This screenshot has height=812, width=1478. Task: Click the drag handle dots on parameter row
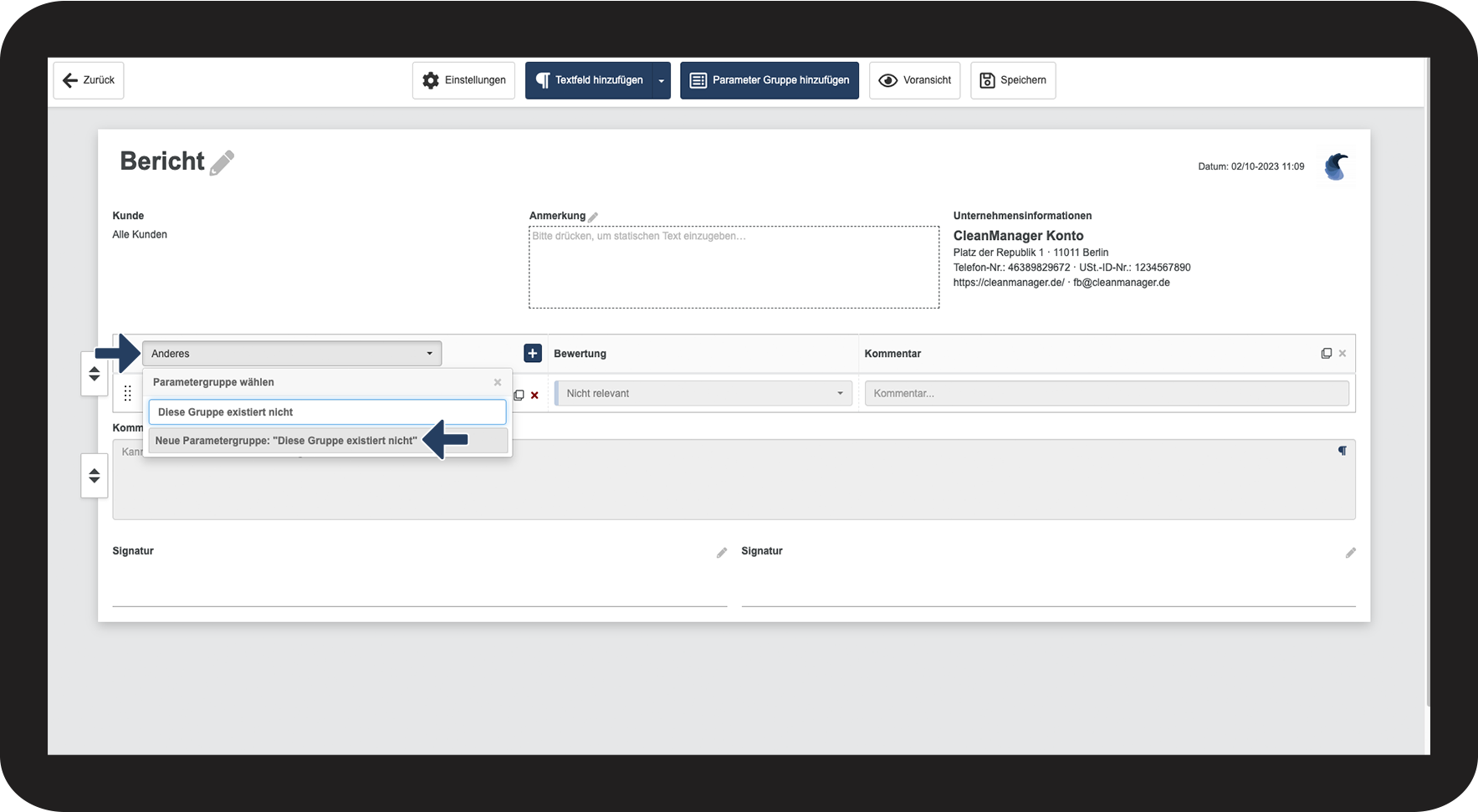[x=127, y=394]
